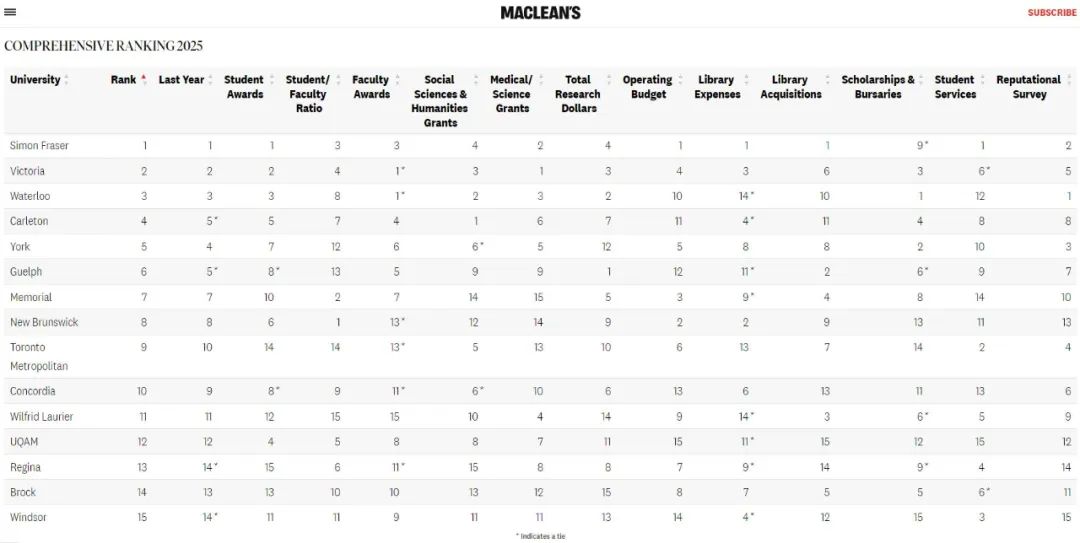
Task: Click the Maclean's logo
Action: tap(541, 12)
